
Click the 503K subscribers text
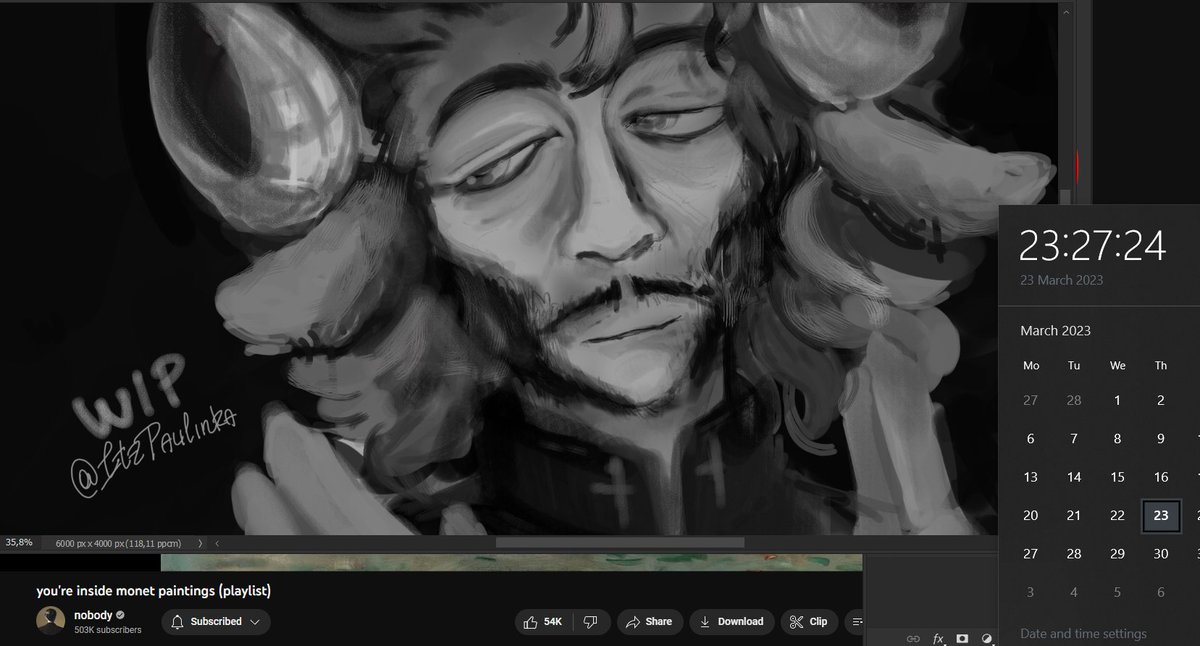(108, 630)
